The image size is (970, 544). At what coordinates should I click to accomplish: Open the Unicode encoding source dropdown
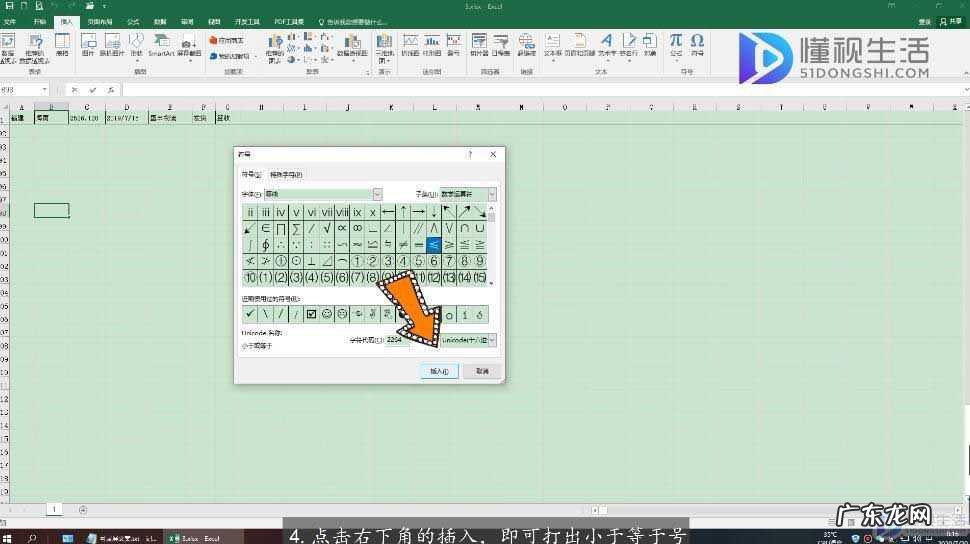491,340
